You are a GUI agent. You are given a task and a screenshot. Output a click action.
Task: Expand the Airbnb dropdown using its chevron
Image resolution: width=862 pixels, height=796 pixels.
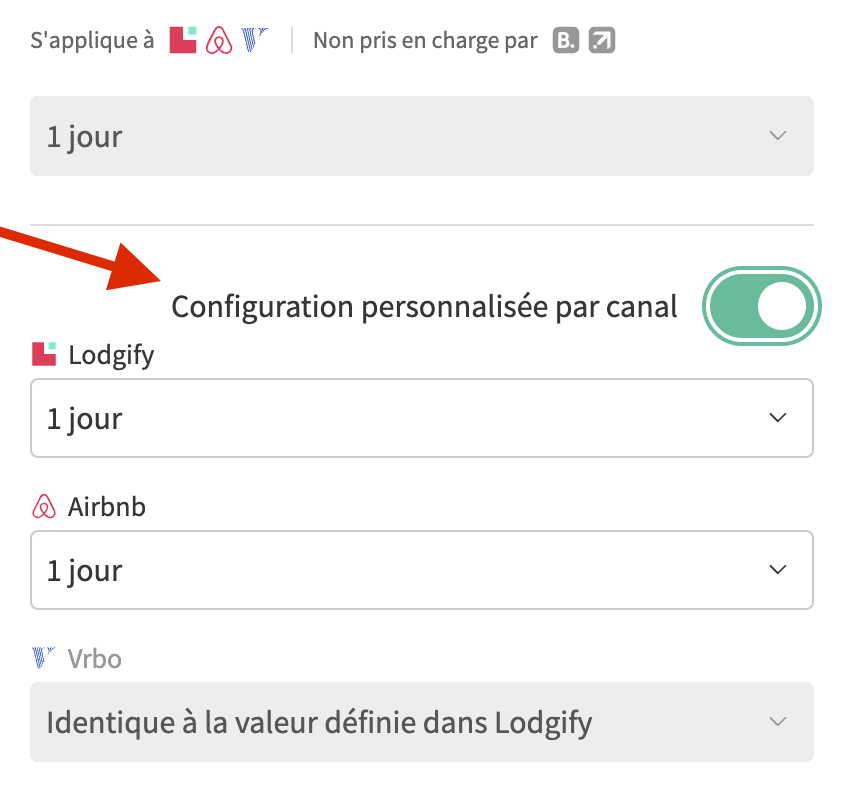click(778, 570)
